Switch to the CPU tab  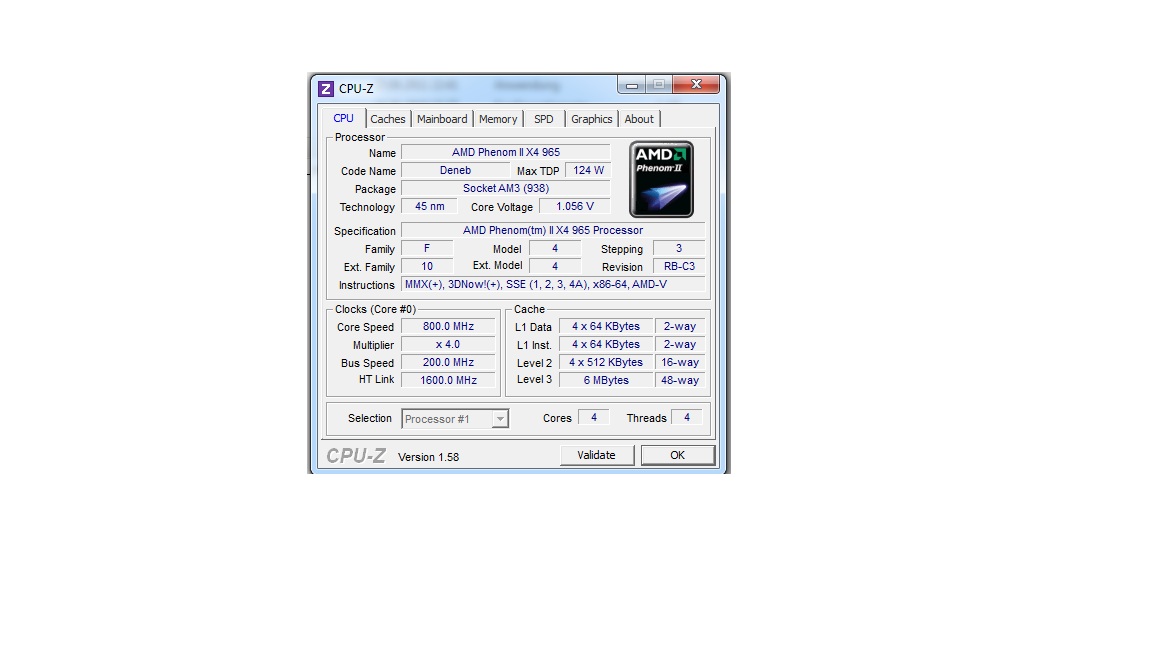343,118
